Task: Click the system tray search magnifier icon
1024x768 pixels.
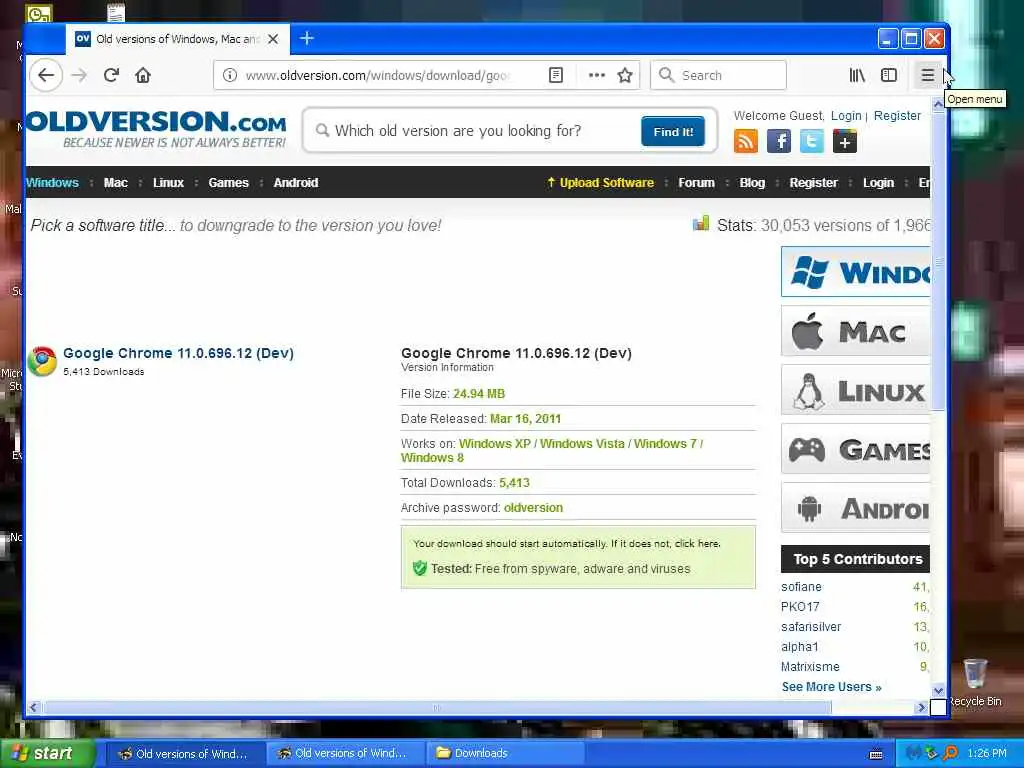Action: coord(950,754)
